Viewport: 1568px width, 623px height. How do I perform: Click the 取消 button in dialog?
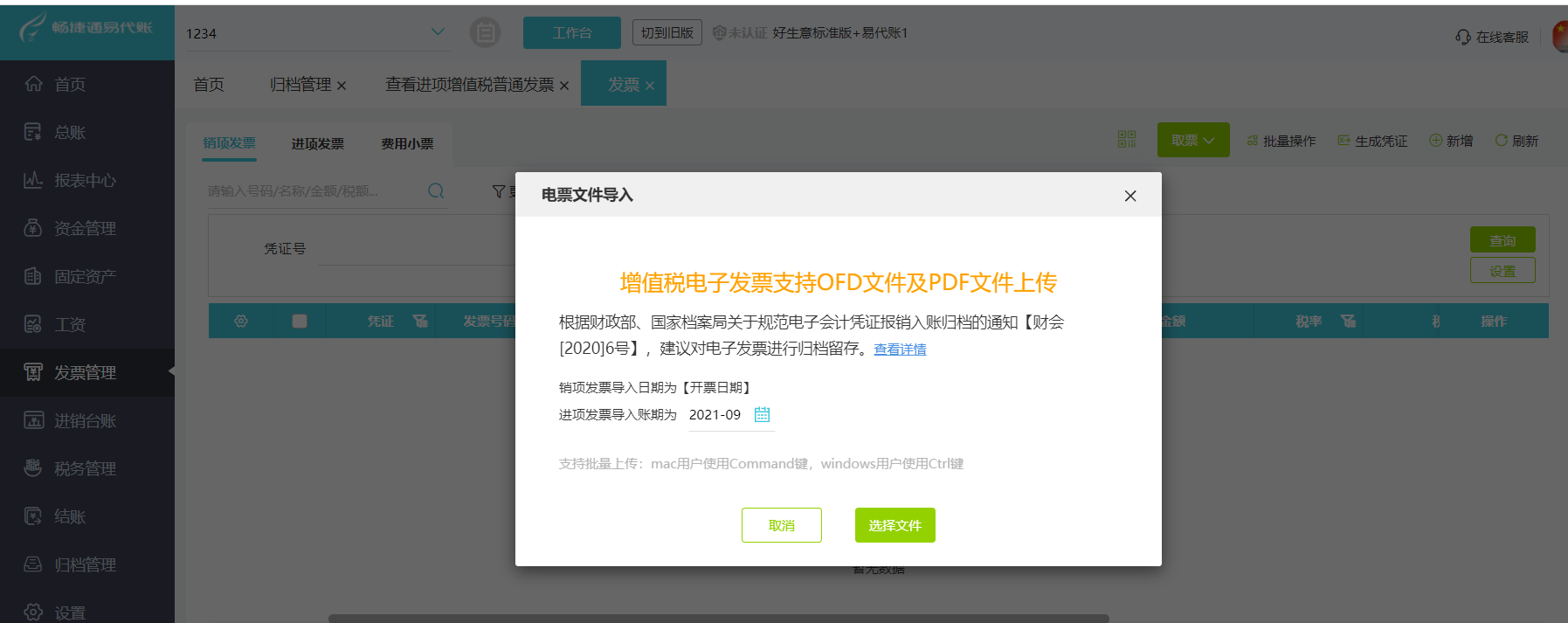point(782,525)
